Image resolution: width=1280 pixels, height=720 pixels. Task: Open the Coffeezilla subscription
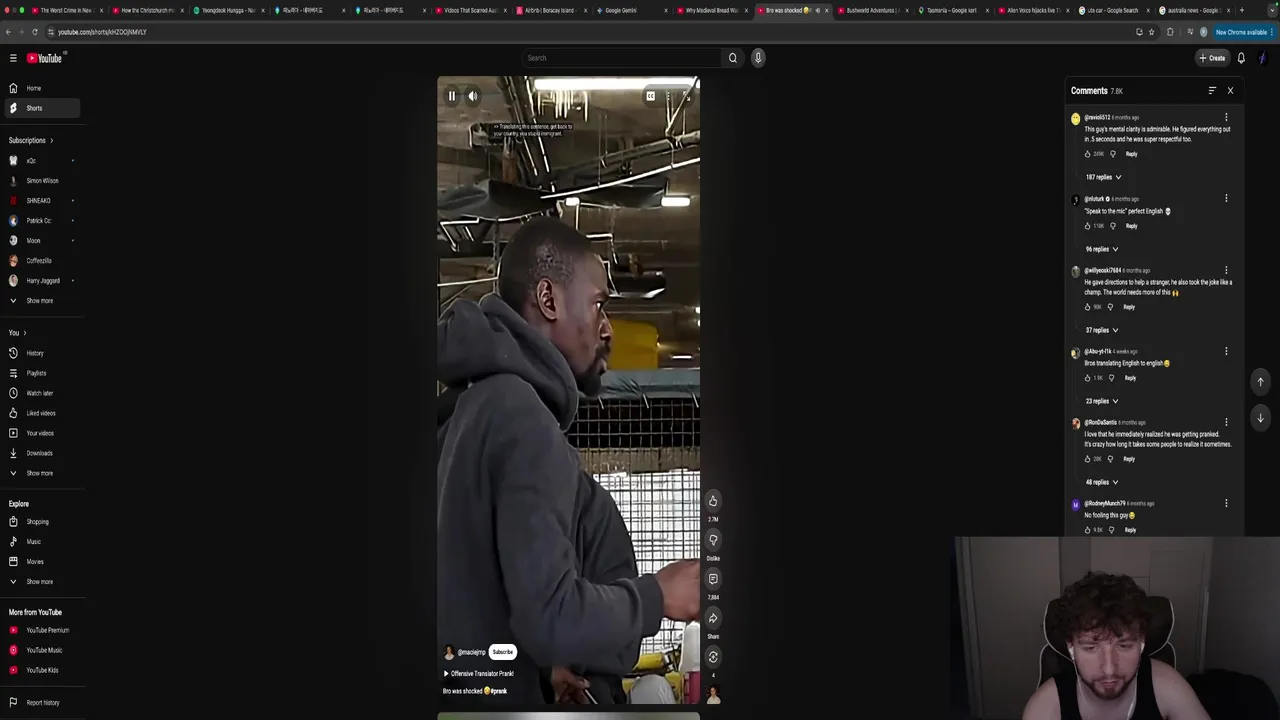pos(40,261)
